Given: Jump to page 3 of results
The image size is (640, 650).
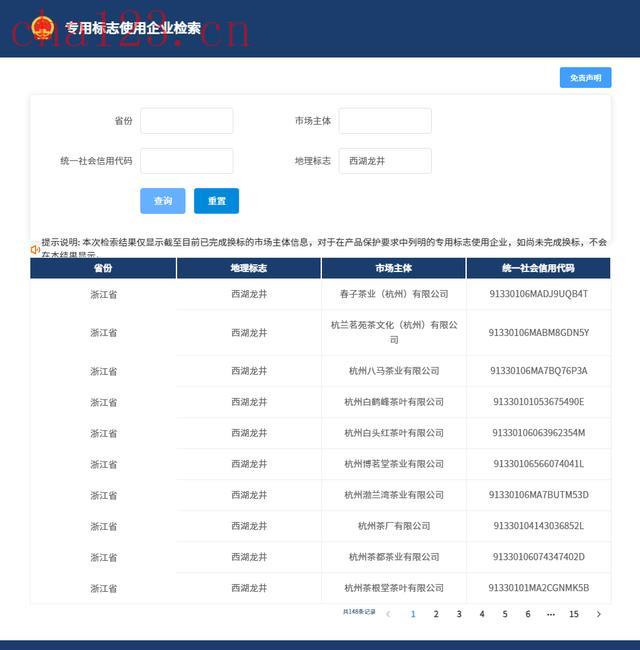Looking at the screenshot, I should (459, 614).
